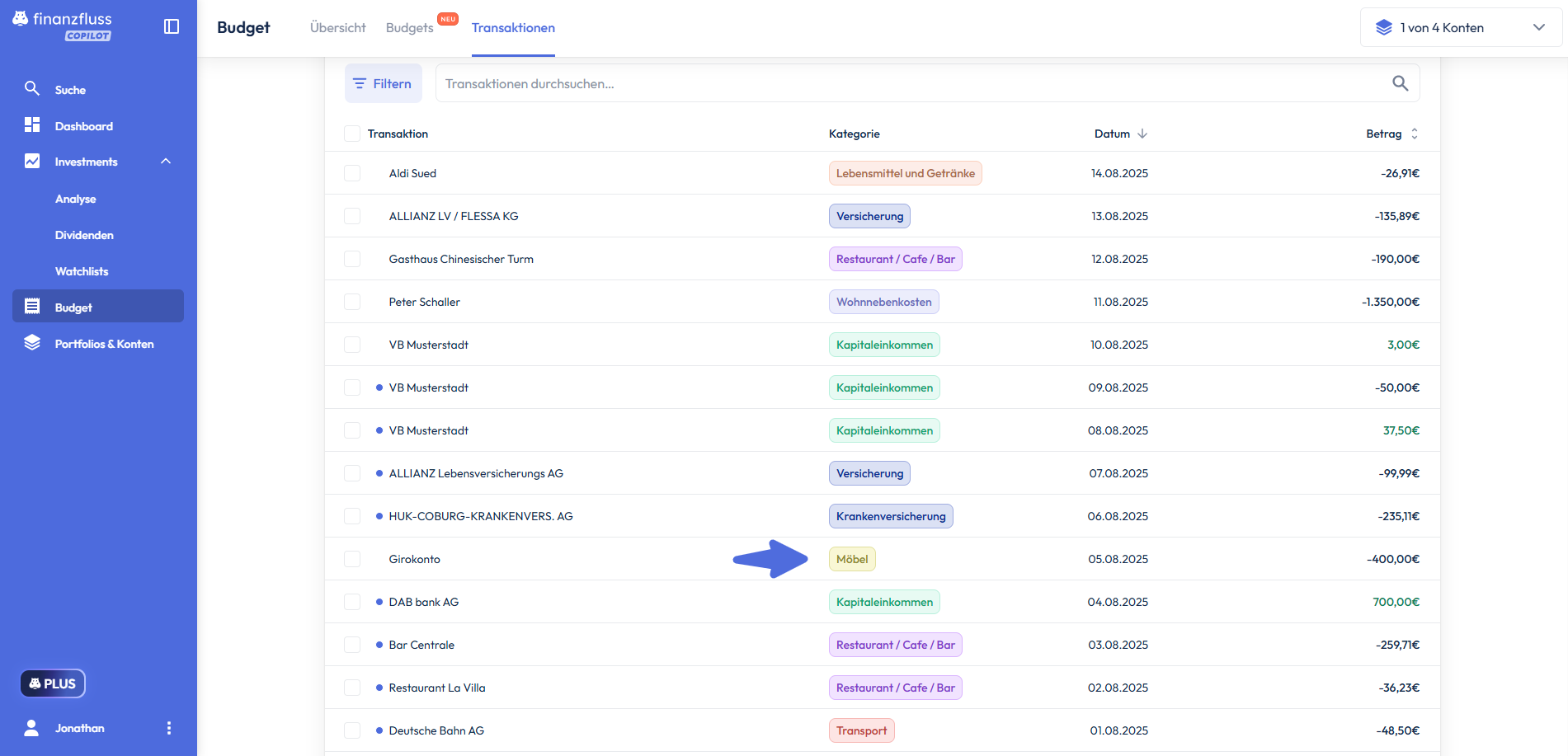Click the Filtern button
Image resolution: width=1568 pixels, height=756 pixels.
click(x=383, y=83)
